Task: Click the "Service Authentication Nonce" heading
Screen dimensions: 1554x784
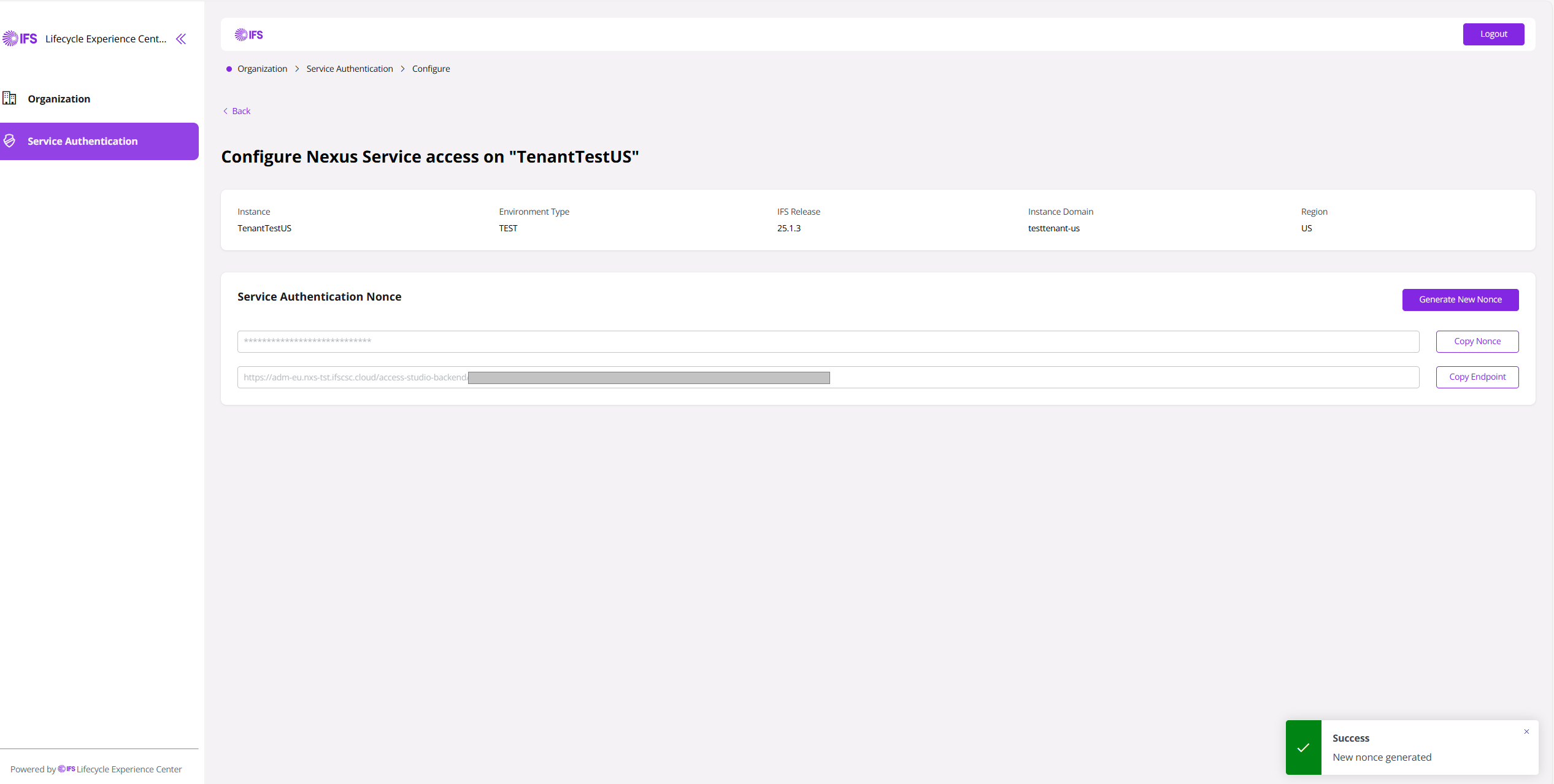Action: coord(319,297)
